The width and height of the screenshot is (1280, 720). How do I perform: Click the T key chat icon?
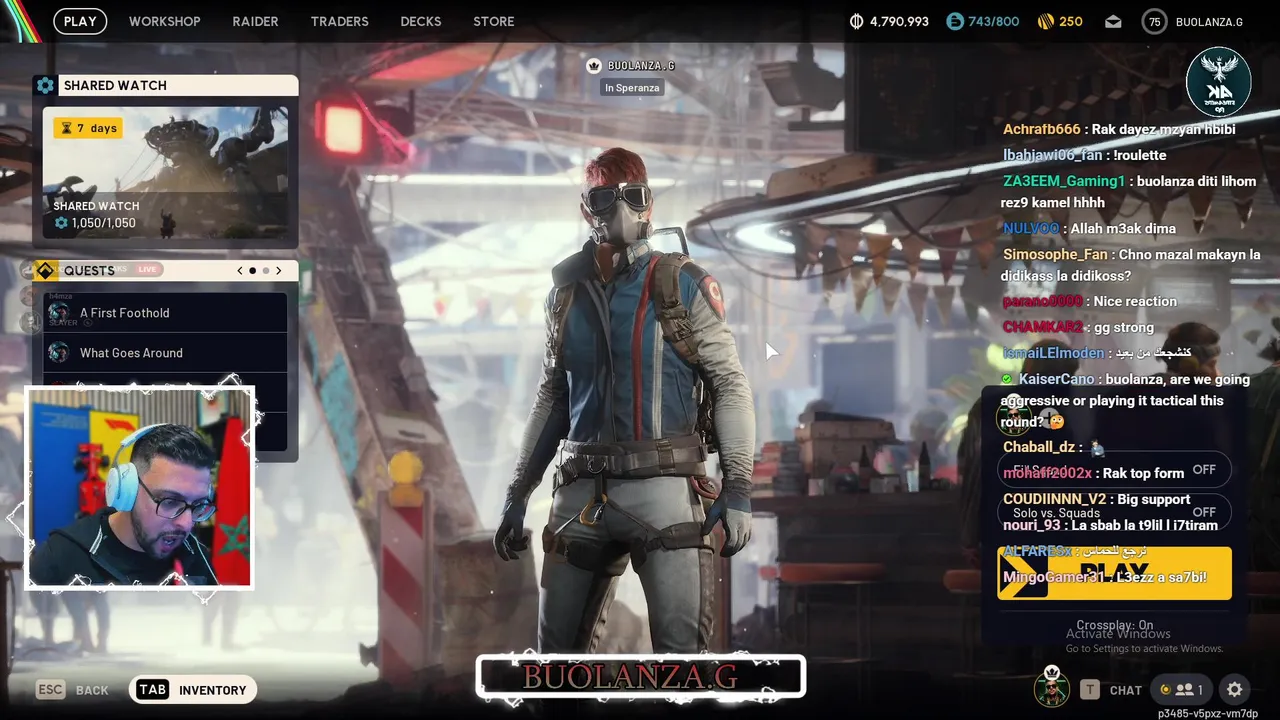pos(1090,690)
